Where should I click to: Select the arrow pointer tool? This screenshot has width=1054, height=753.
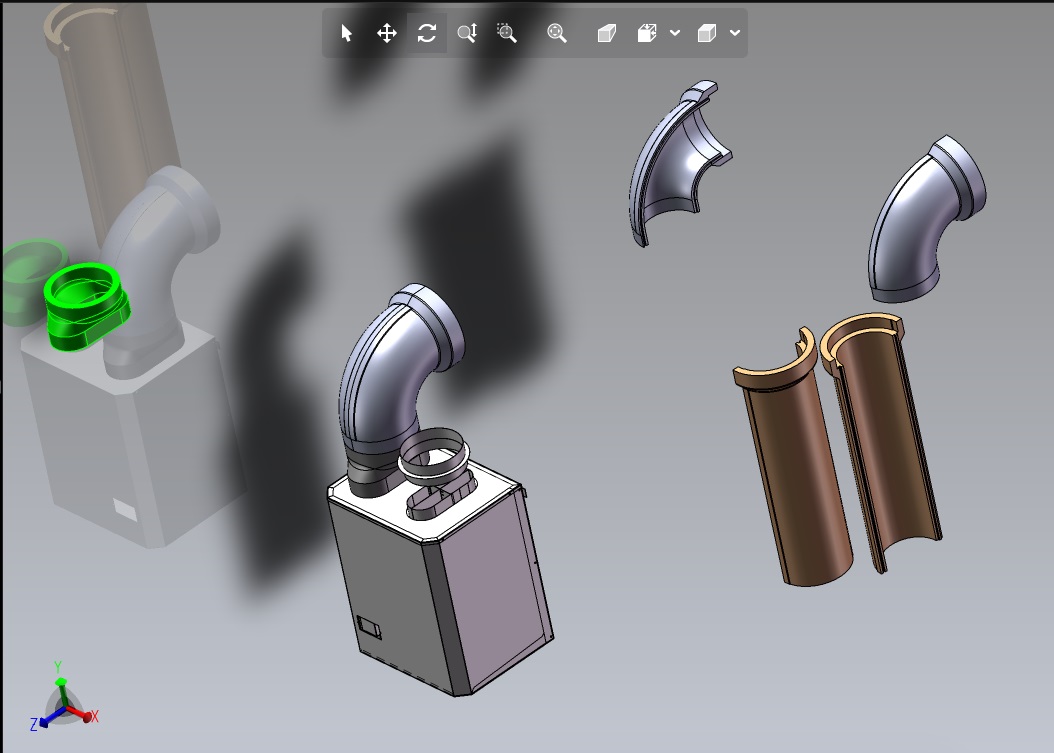click(347, 33)
